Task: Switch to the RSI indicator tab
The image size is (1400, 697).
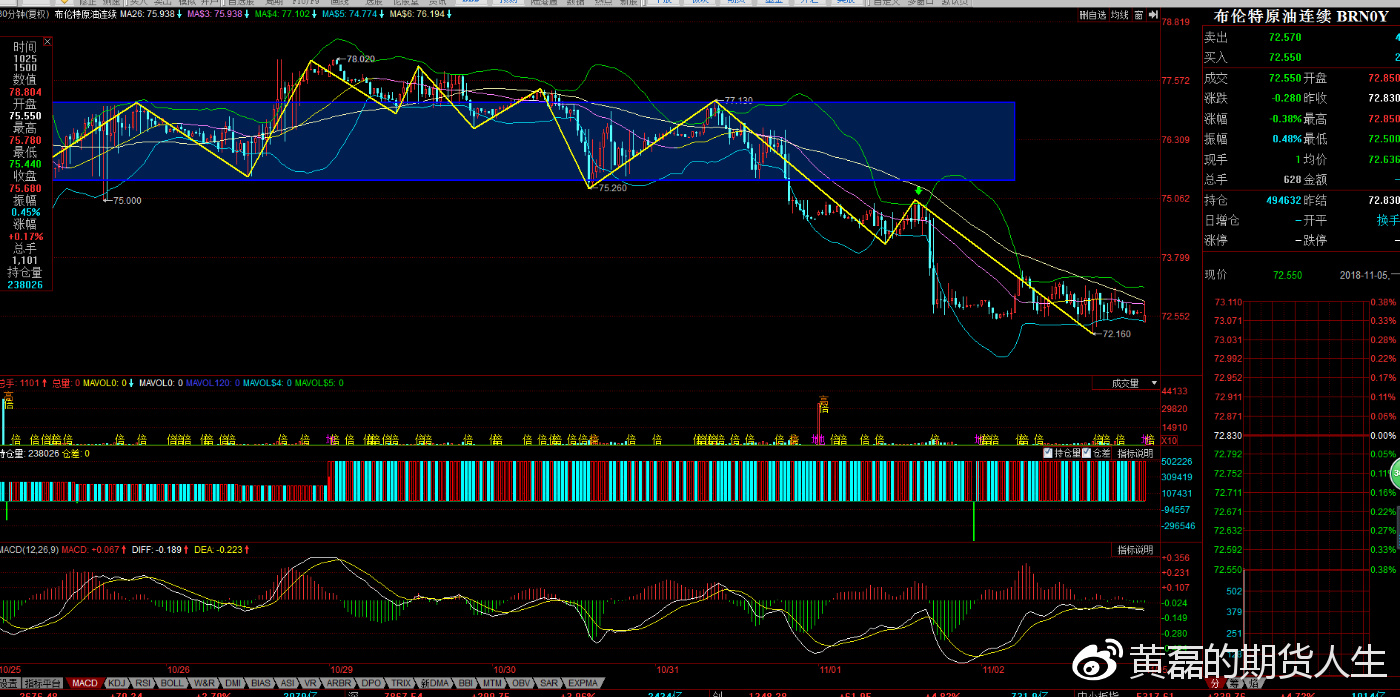Action: (x=144, y=683)
